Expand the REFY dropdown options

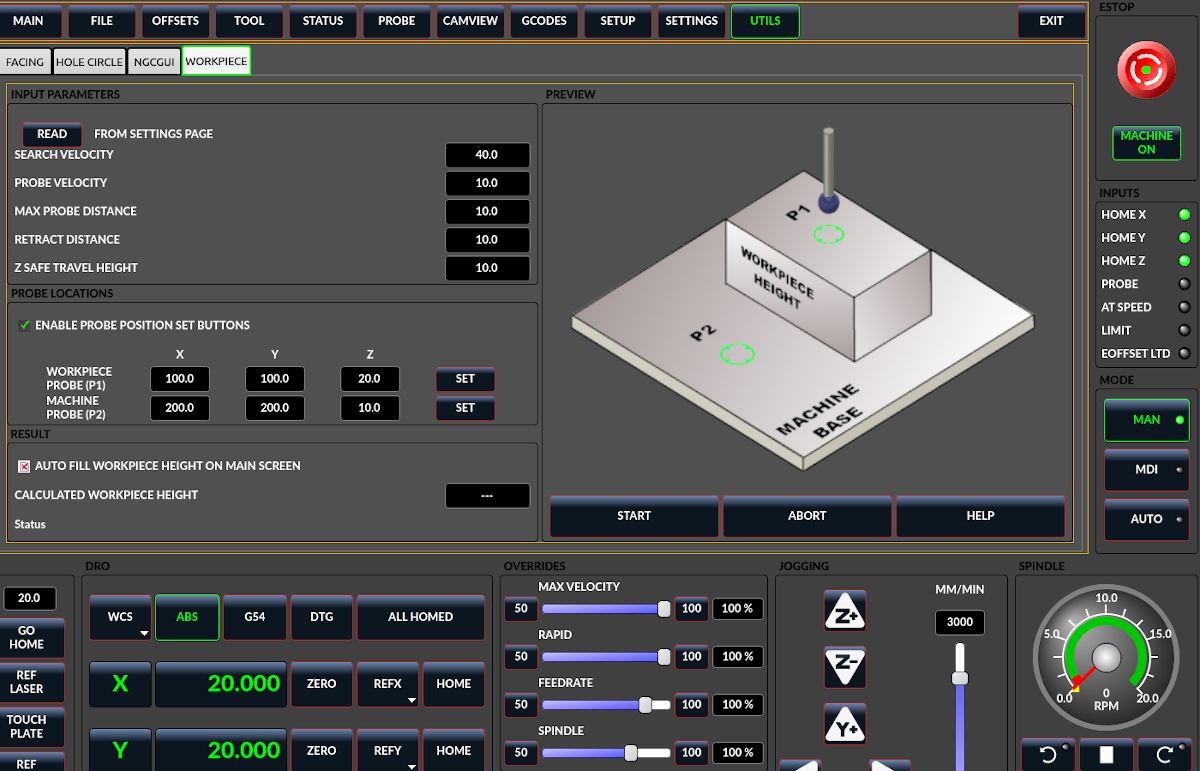click(387, 751)
